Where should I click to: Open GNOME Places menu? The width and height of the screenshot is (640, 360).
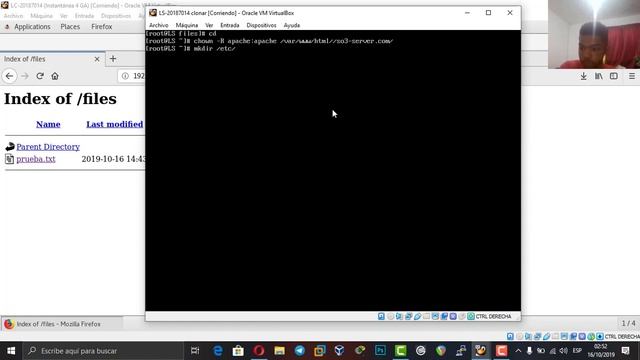click(x=70, y=27)
